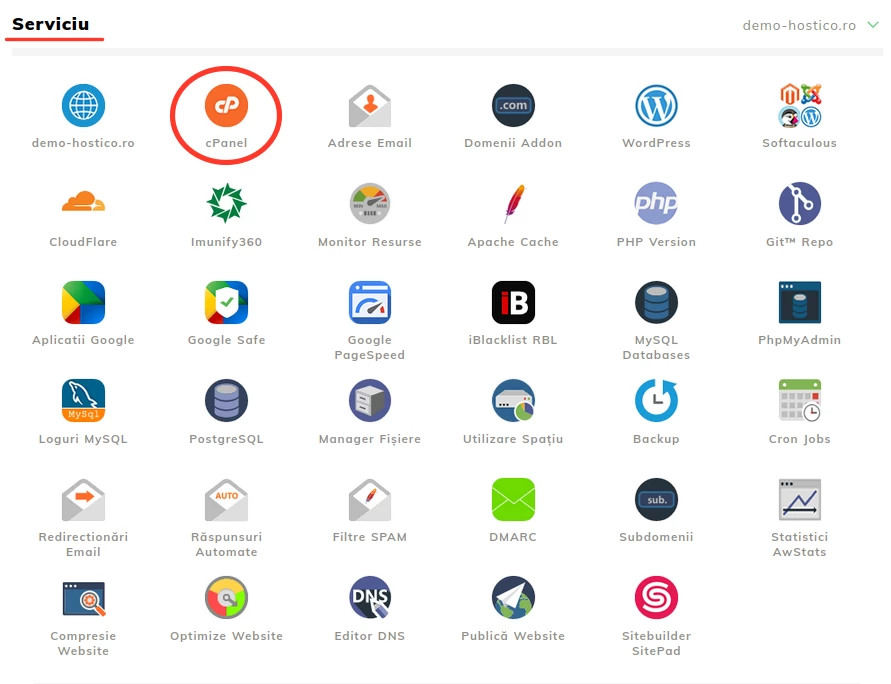
Task: Select the Serviciu tab heading
Action: click(50, 24)
